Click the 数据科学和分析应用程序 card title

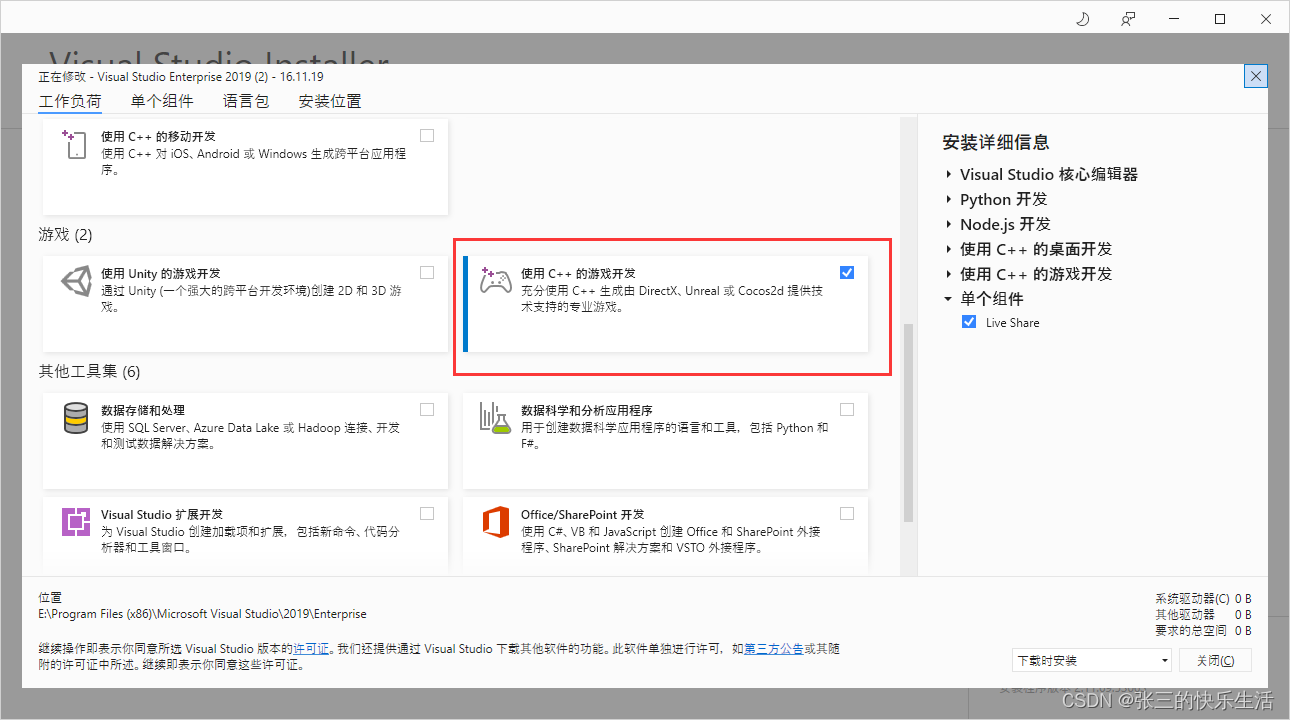point(587,410)
